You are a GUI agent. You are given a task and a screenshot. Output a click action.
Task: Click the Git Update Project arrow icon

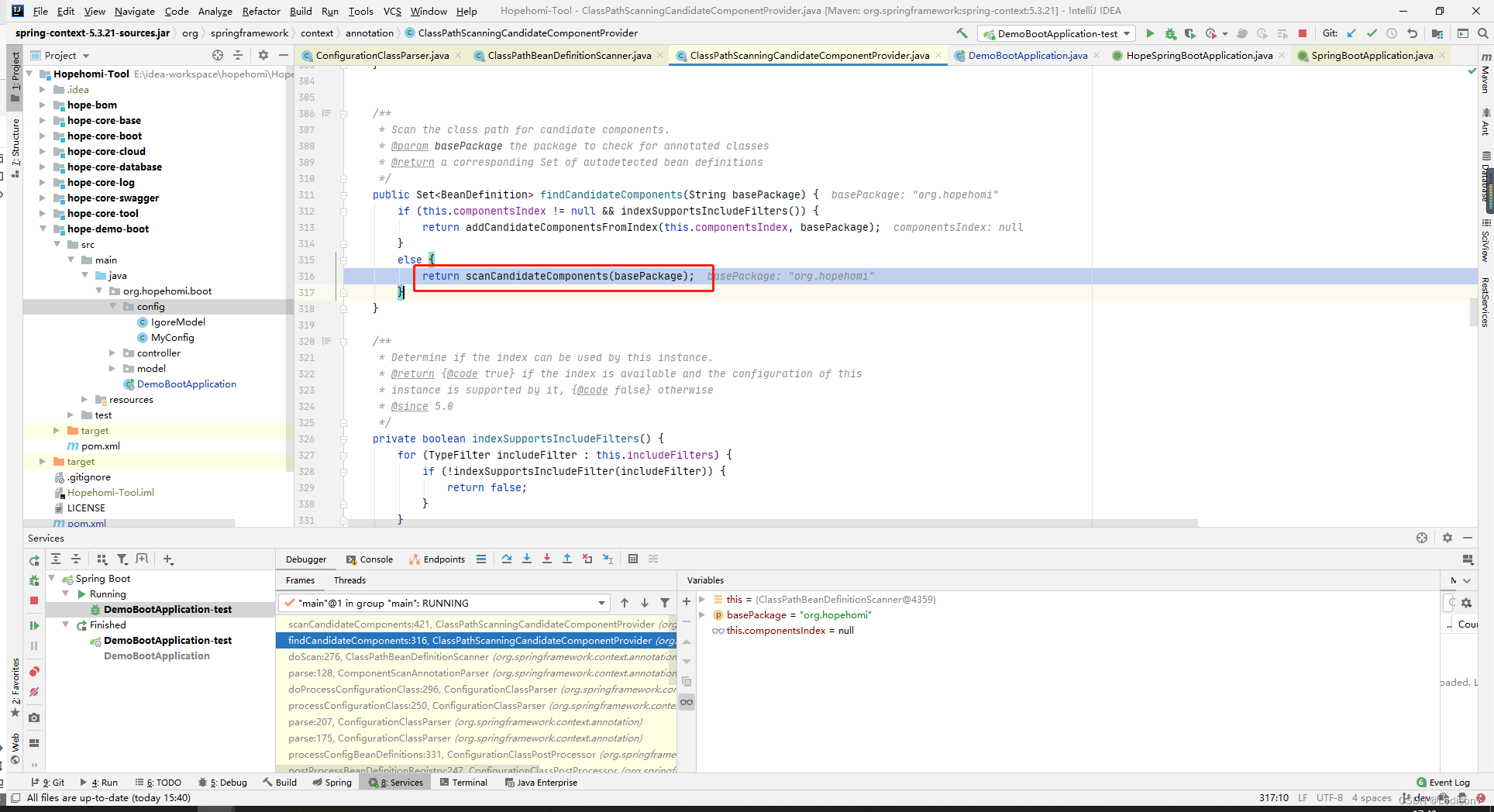[1352, 33]
